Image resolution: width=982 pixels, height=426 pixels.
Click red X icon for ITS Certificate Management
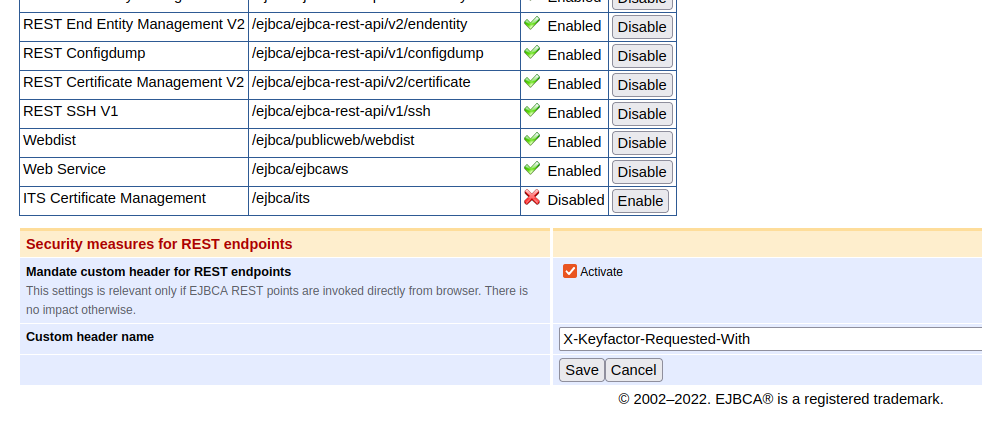pos(532,198)
